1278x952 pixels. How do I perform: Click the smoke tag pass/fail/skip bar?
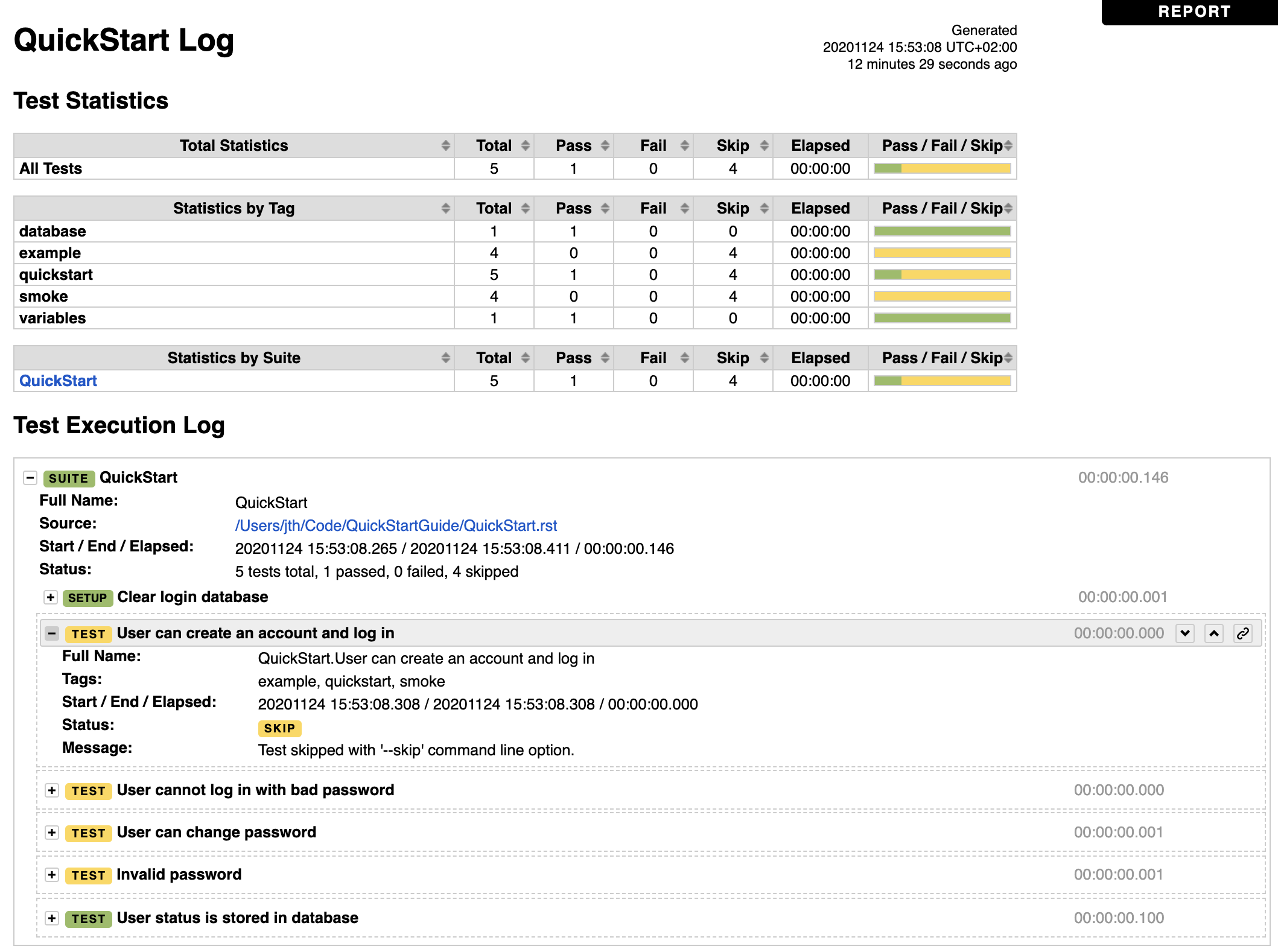941,296
